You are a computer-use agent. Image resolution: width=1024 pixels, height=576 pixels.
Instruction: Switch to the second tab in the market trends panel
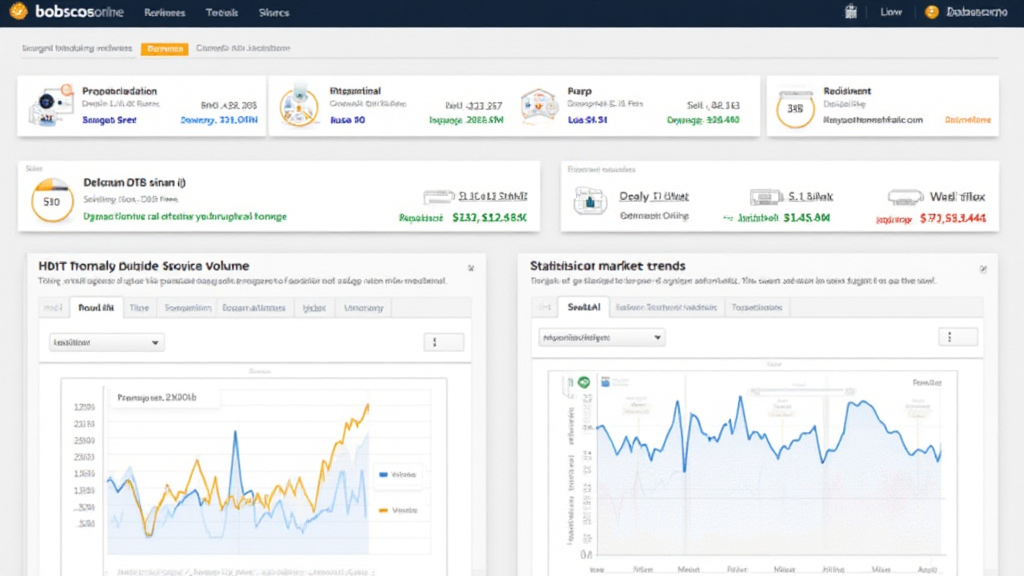[582, 308]
